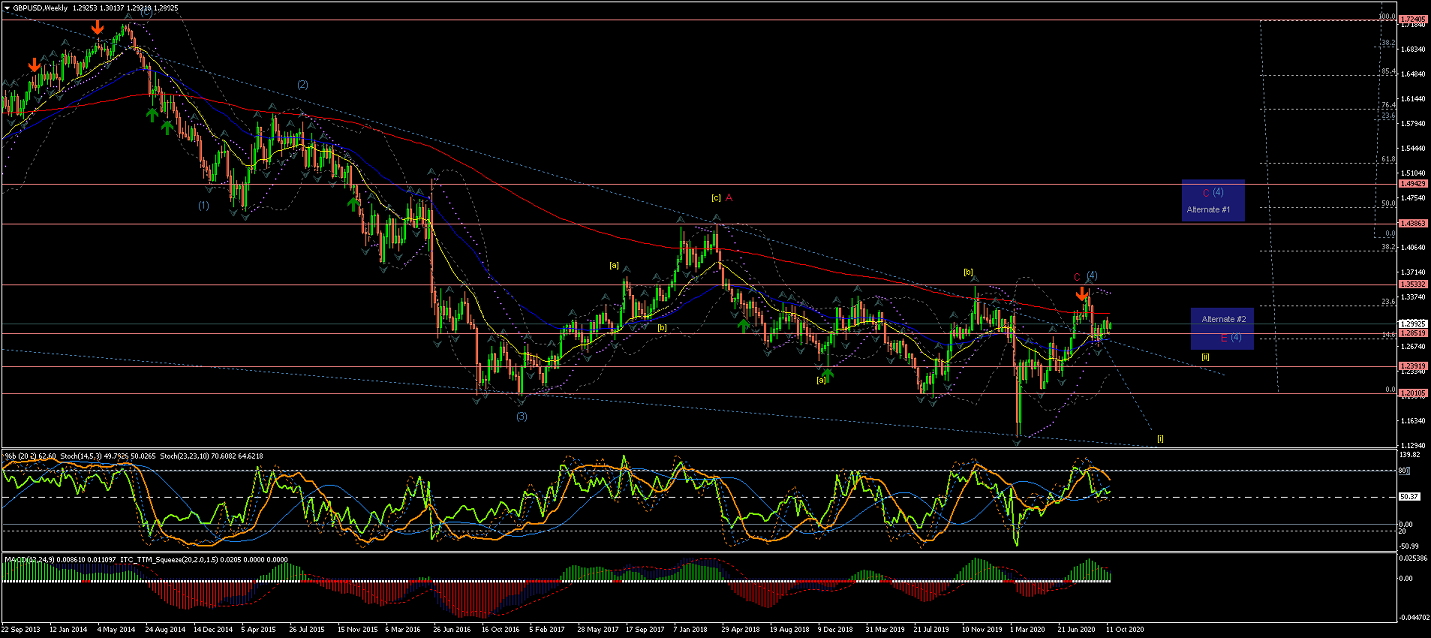
Task: Open the dropdown triangle beside GBPUSD,Weekly title
Action: [7, 7]
